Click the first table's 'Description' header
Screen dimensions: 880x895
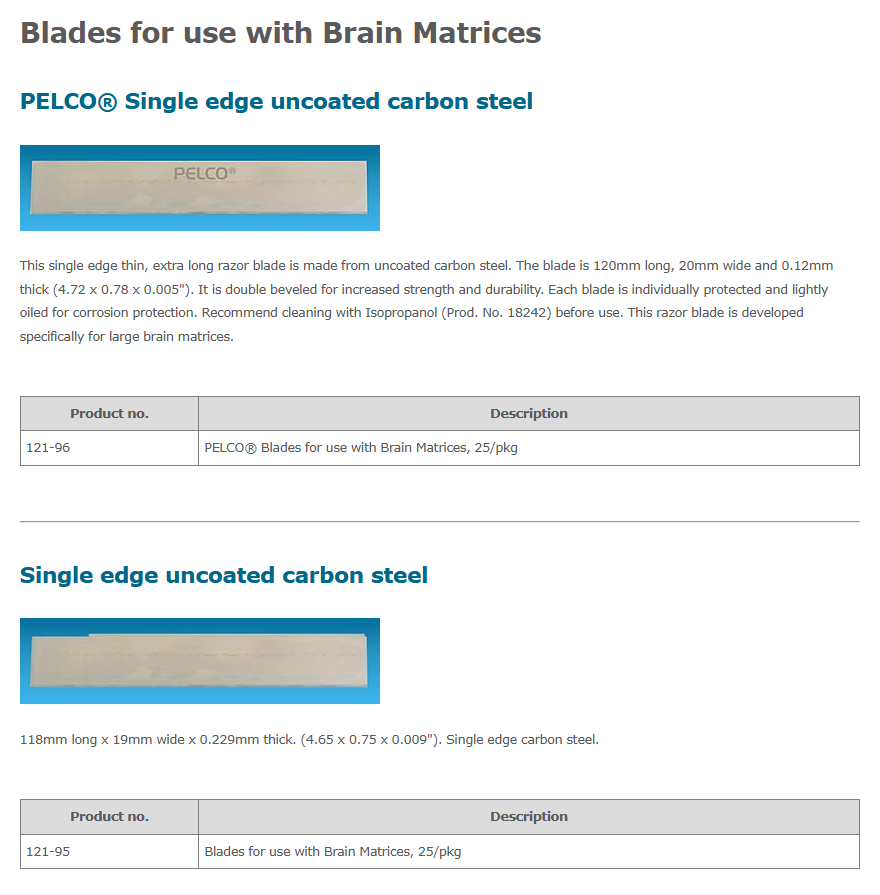point(529,414)
